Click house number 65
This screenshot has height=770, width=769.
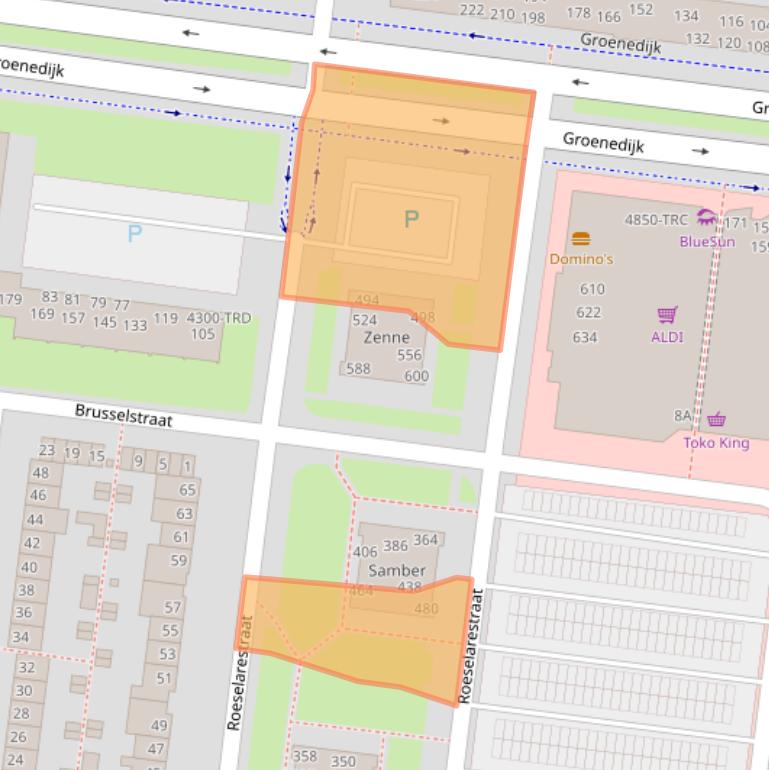[x=187, y=490]
